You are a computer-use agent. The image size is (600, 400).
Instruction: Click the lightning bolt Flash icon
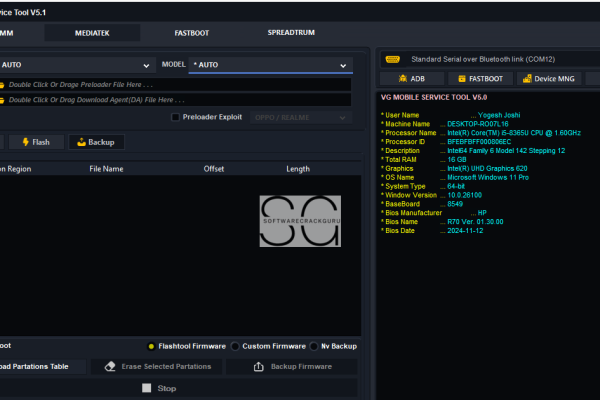tap(26, 142)
